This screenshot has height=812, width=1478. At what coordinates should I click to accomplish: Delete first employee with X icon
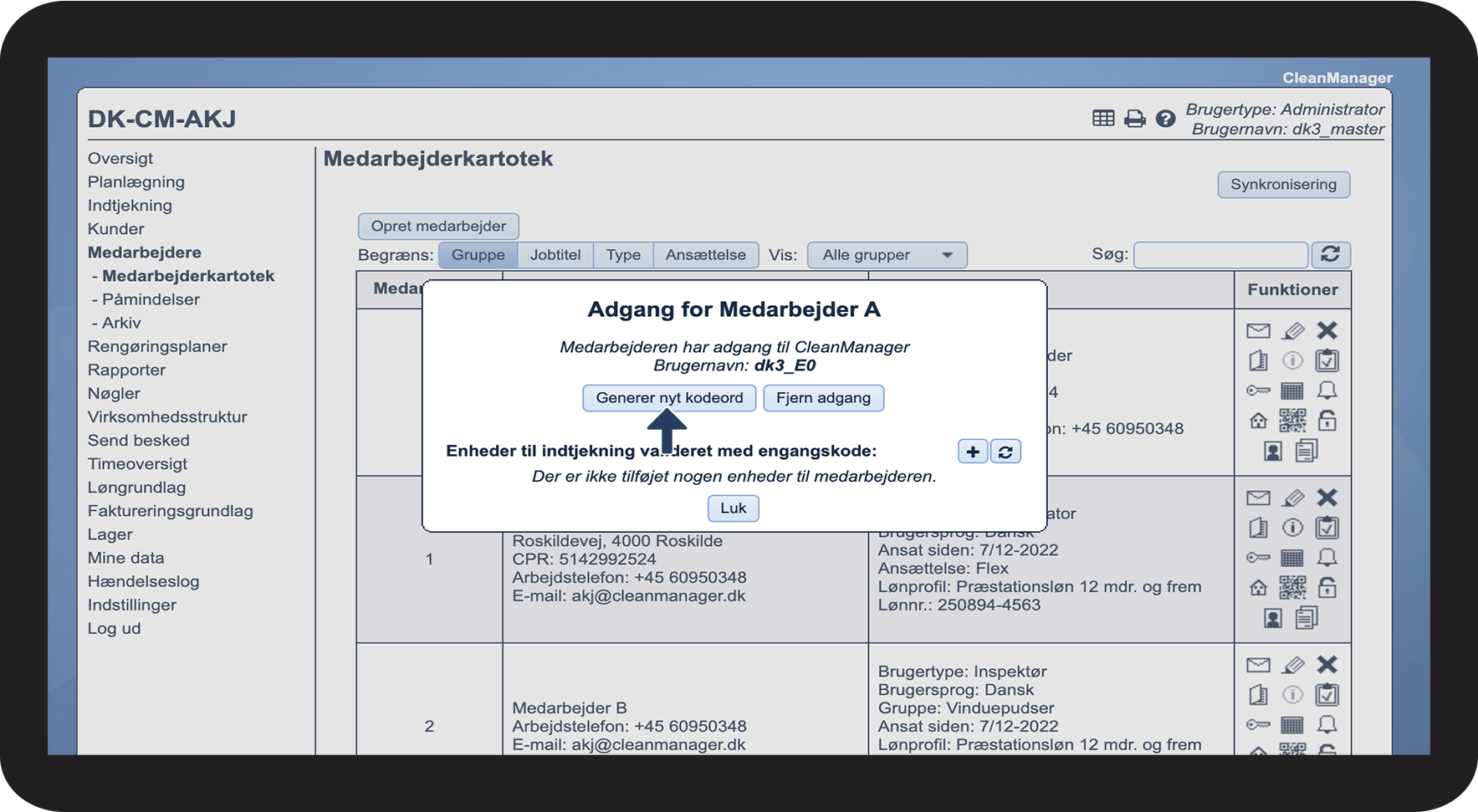click(x=1327, y=330)
